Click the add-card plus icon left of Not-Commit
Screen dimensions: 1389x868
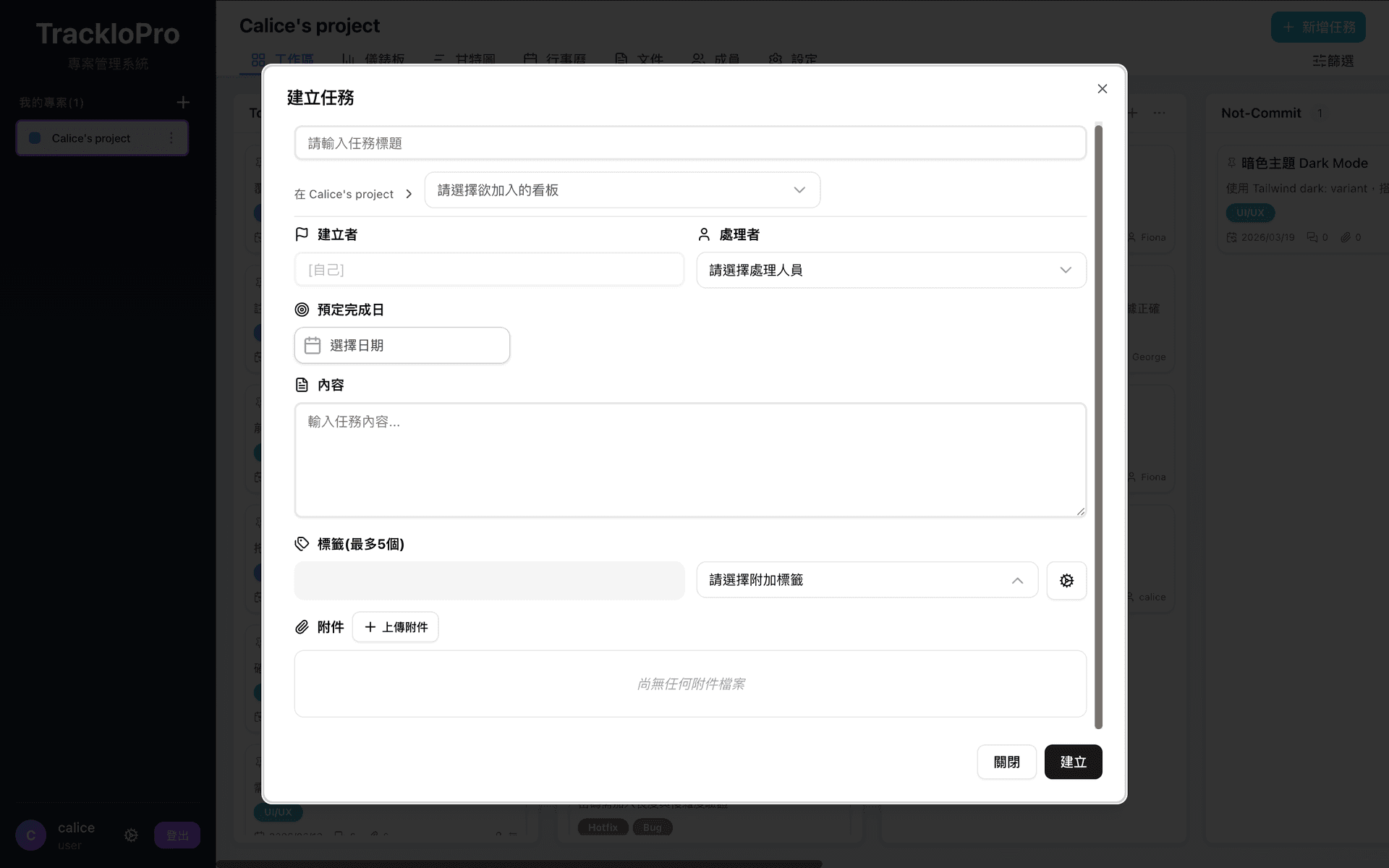[1133, 113]
